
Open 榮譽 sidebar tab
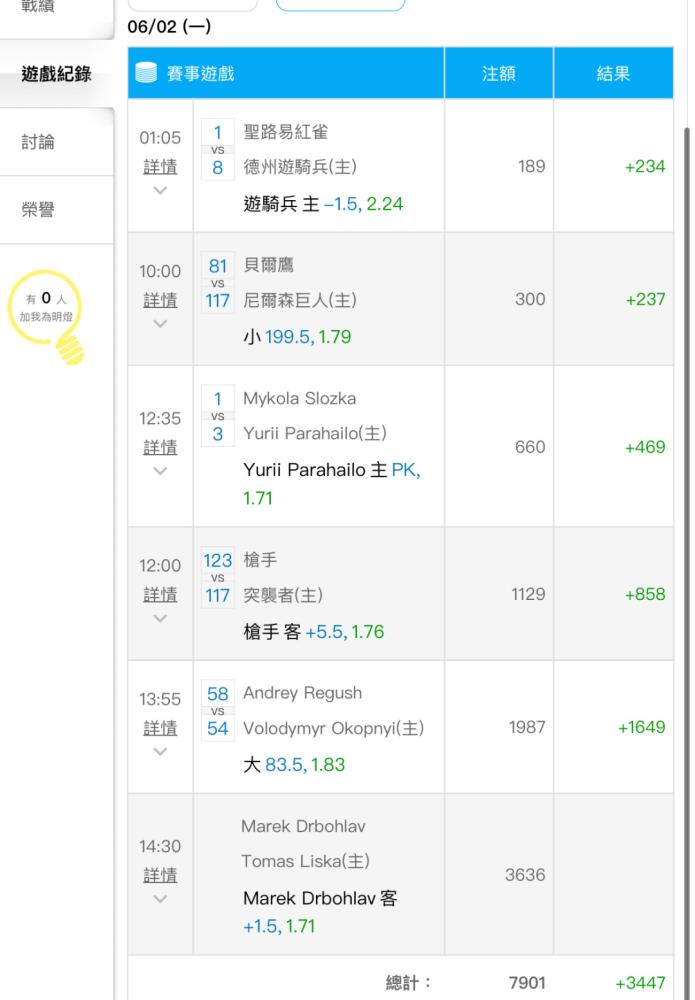pyautogui.click(x=56, y=209)
